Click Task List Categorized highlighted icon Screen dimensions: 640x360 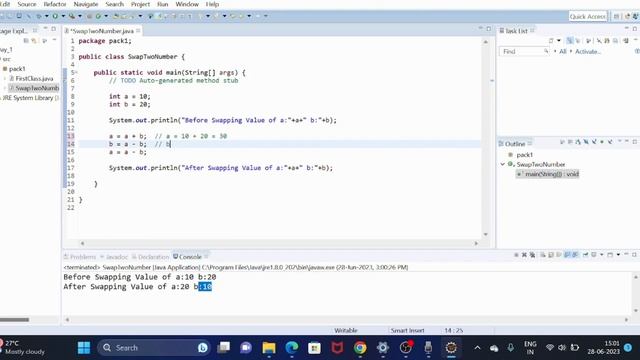click(x=569, y=40)
